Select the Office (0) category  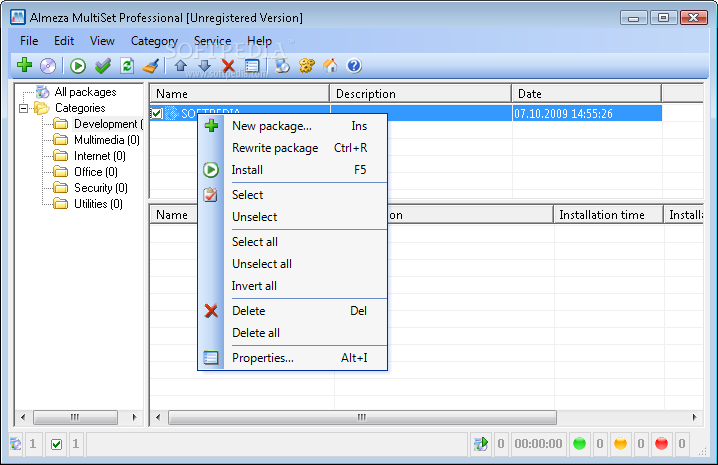coord(96,172)
